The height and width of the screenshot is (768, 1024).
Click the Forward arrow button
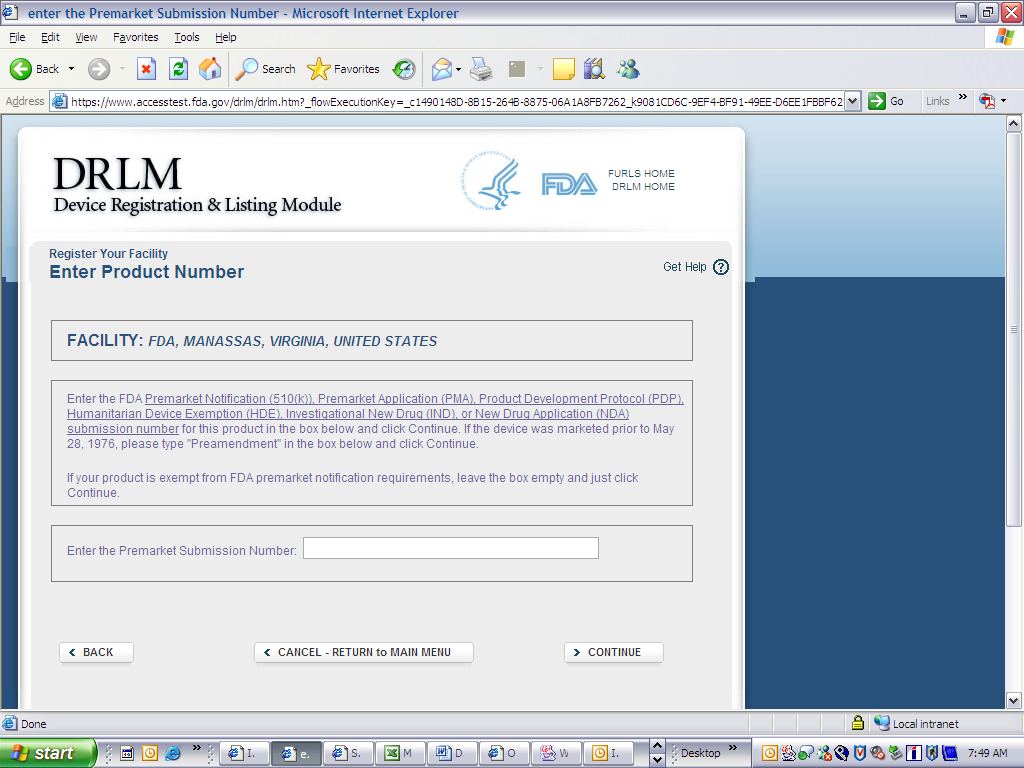(99, 69)
